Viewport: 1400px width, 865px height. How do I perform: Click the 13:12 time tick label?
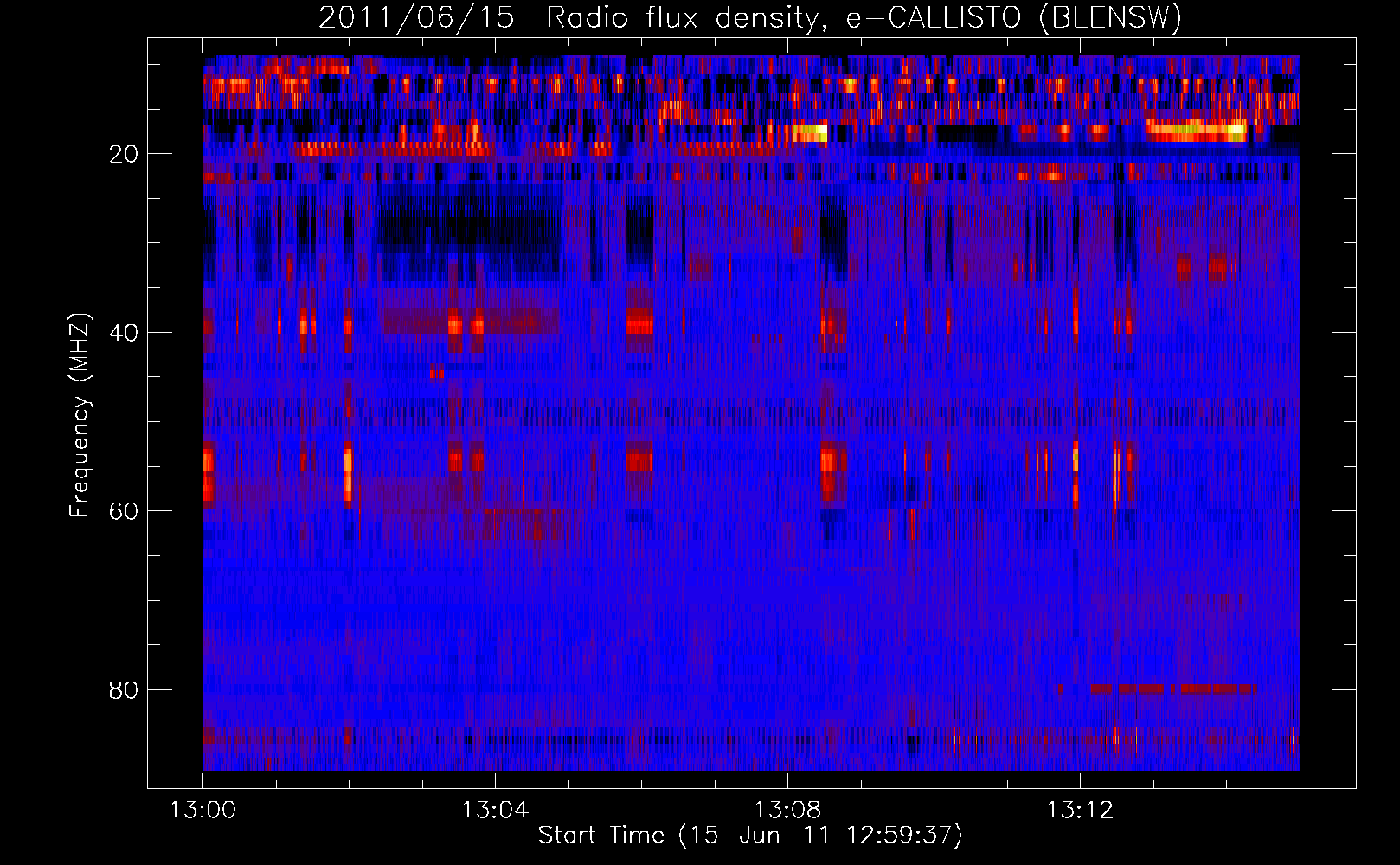tap(1080, 811)
